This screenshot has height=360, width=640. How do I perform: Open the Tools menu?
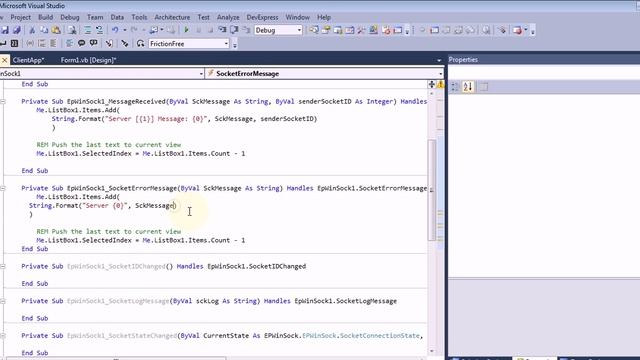point(139,18)
